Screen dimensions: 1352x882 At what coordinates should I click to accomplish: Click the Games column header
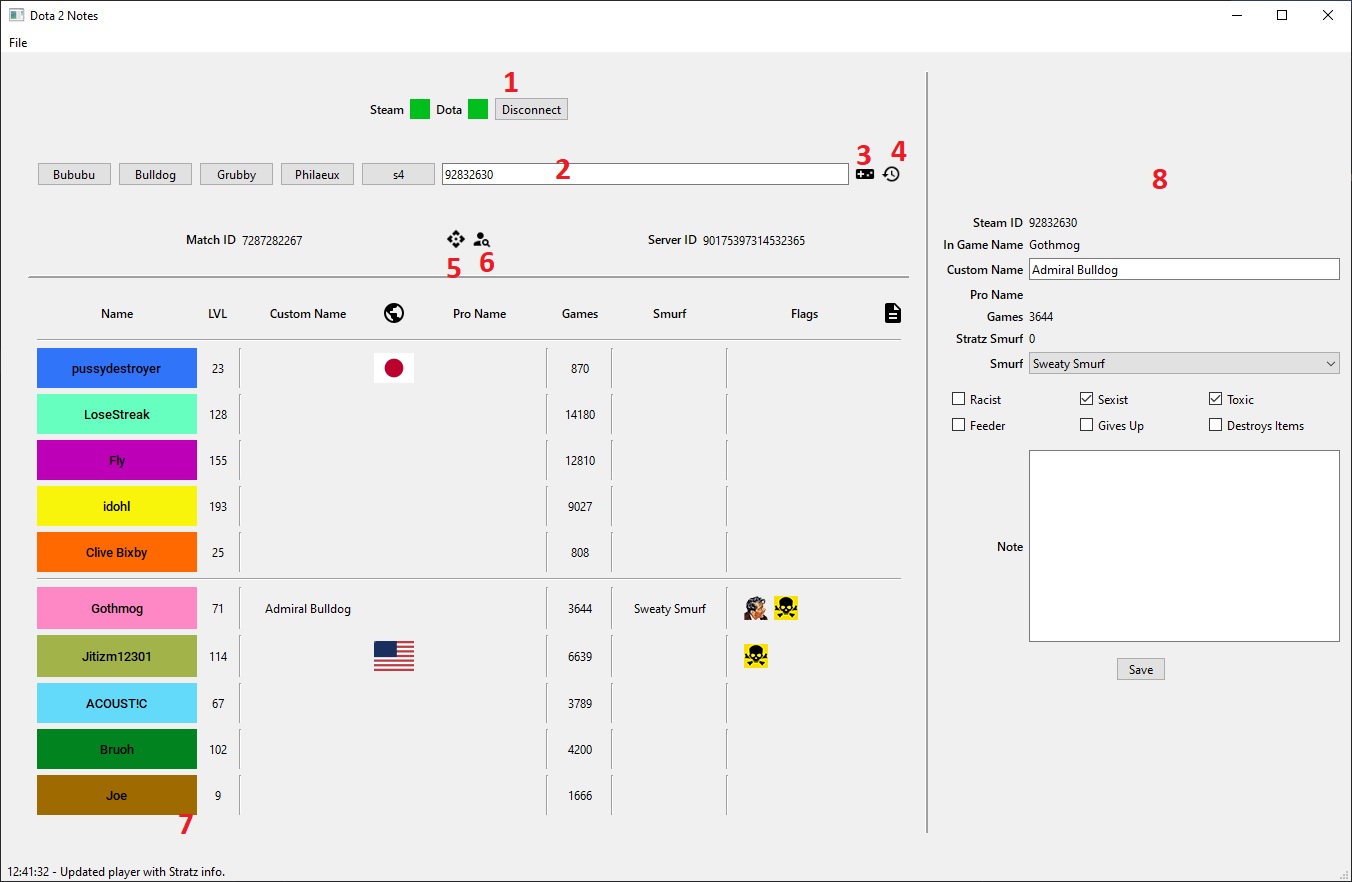click(580, 313)
